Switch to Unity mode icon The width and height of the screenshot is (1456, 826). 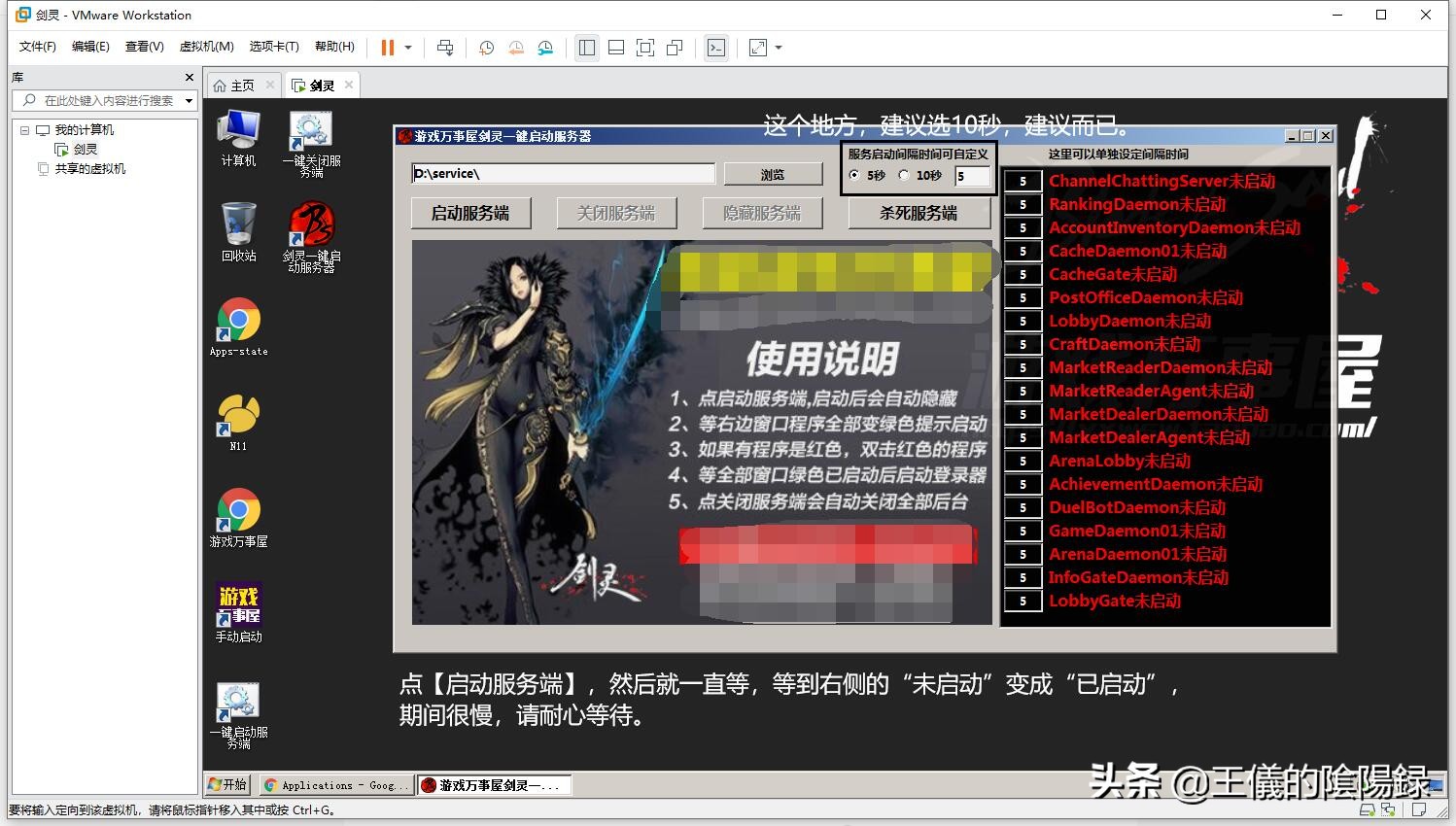pos(675,48)
